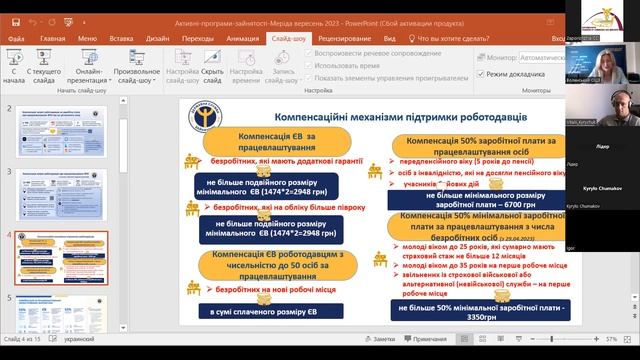Switch to Reading view icon

point(500,339)
